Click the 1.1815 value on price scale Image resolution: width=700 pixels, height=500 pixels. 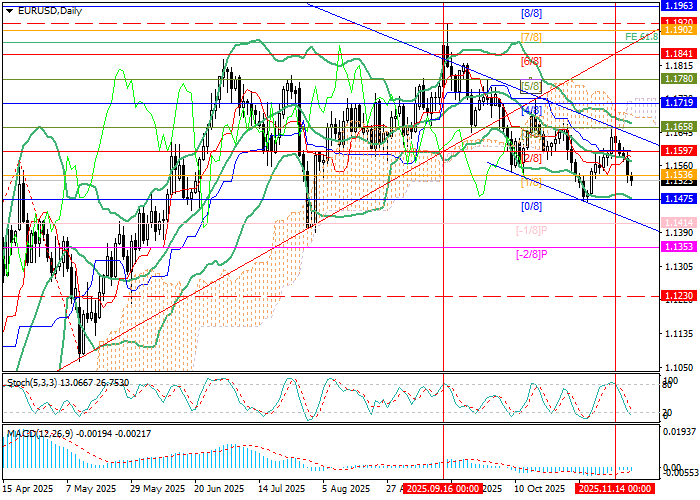point(679,66)
